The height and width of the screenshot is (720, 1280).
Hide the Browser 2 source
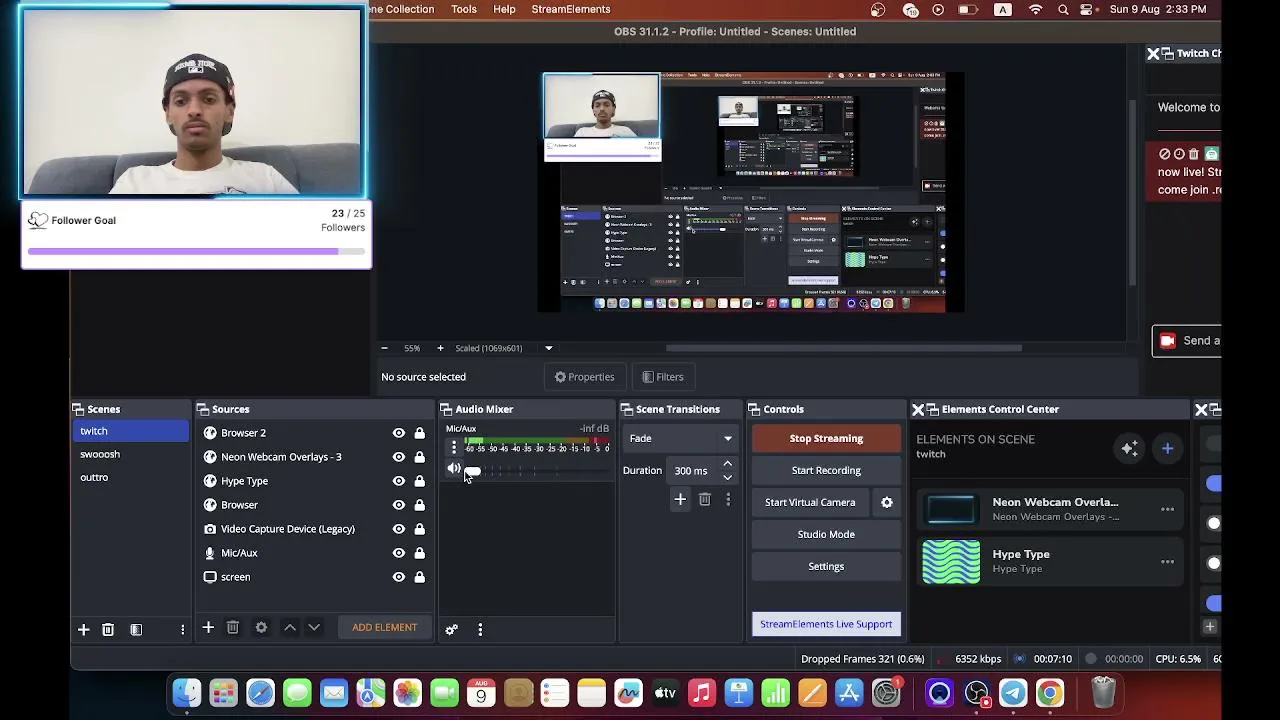click(399, 433)
